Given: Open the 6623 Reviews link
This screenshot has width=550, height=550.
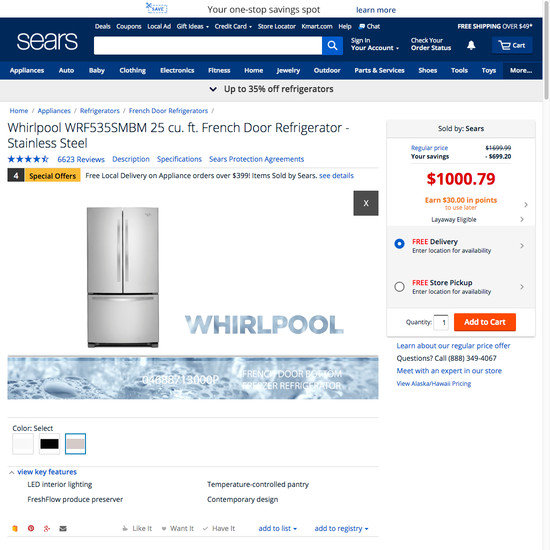Looking at the screenshot, I should (x=81, y=159).
